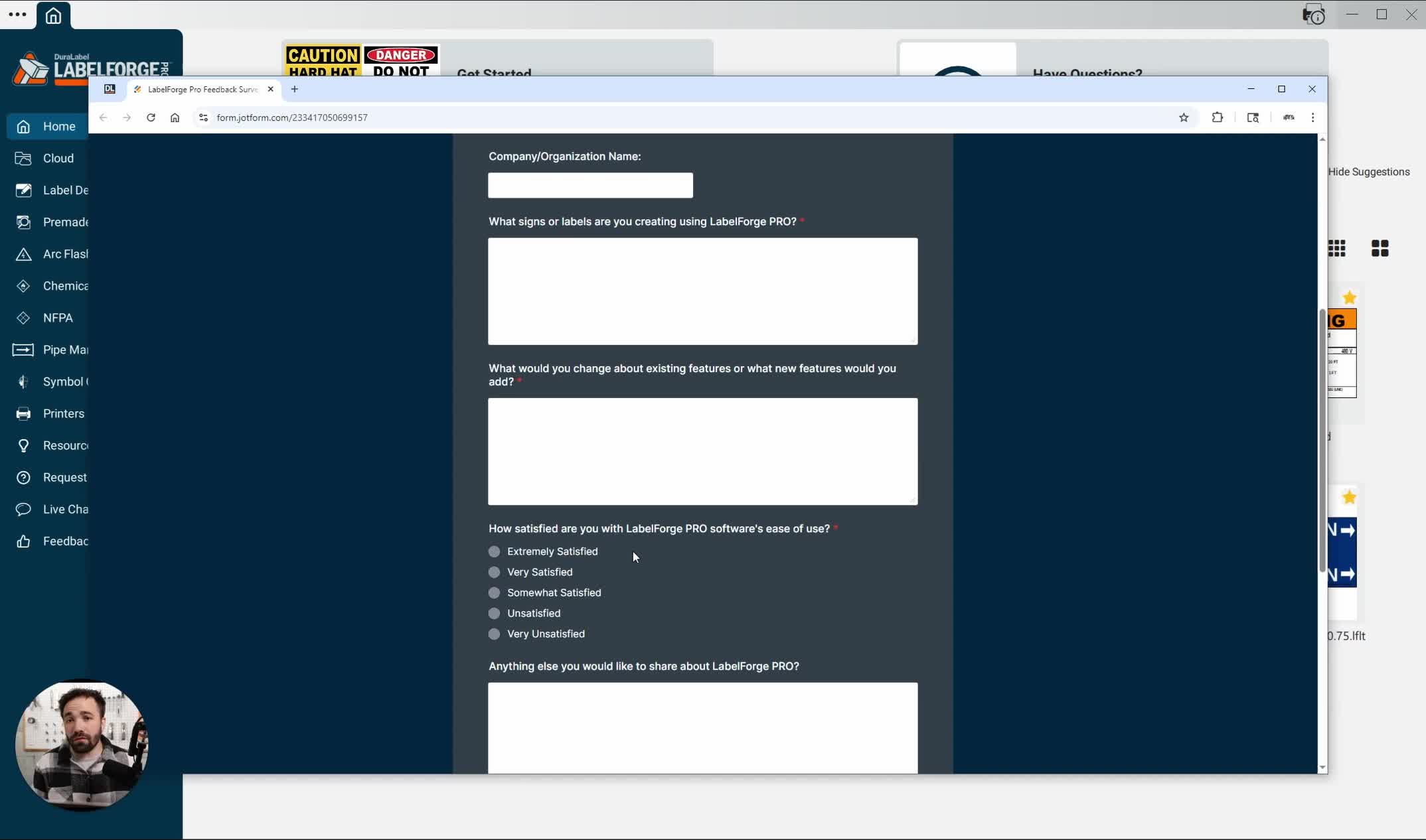Open the three-dots menu in LabelForge title bar
1426x840 pixels.
point(17,14)
